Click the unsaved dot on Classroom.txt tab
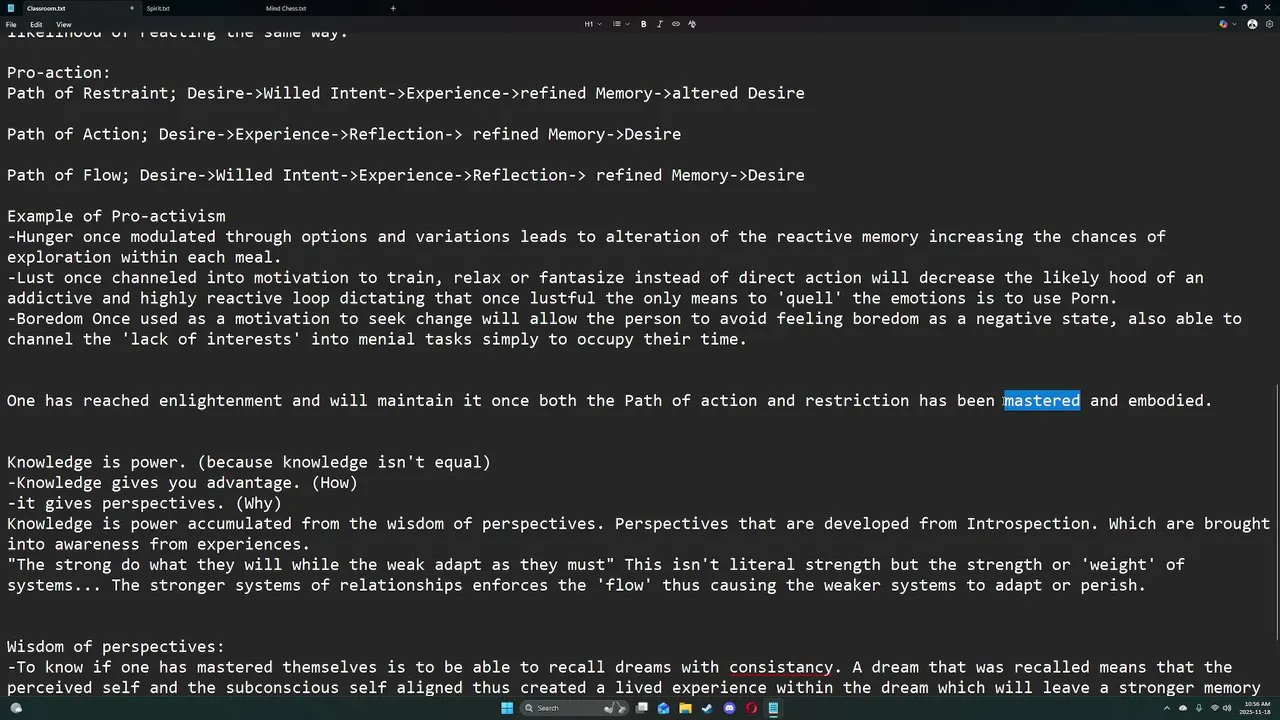Viewport: 1280px width, 720px height. coord(131,8)
